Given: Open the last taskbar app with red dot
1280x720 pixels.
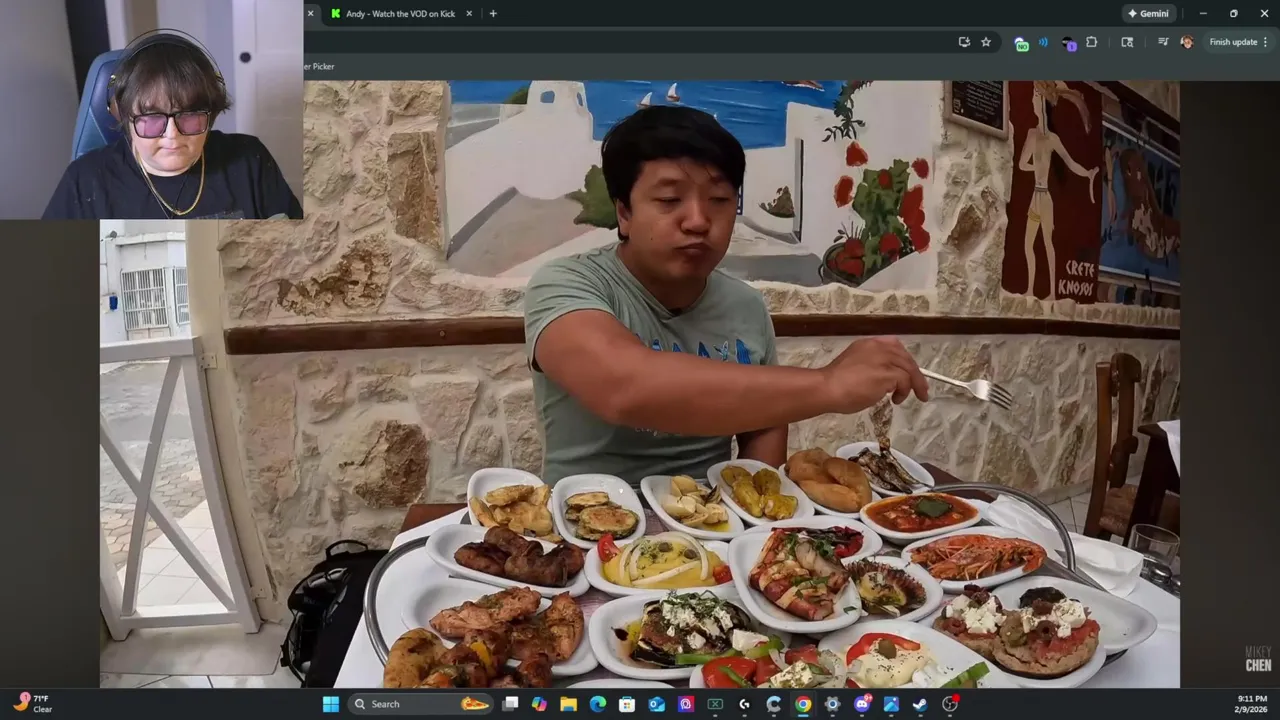Looking at the screenshot, I should click(x=950, y=704).
